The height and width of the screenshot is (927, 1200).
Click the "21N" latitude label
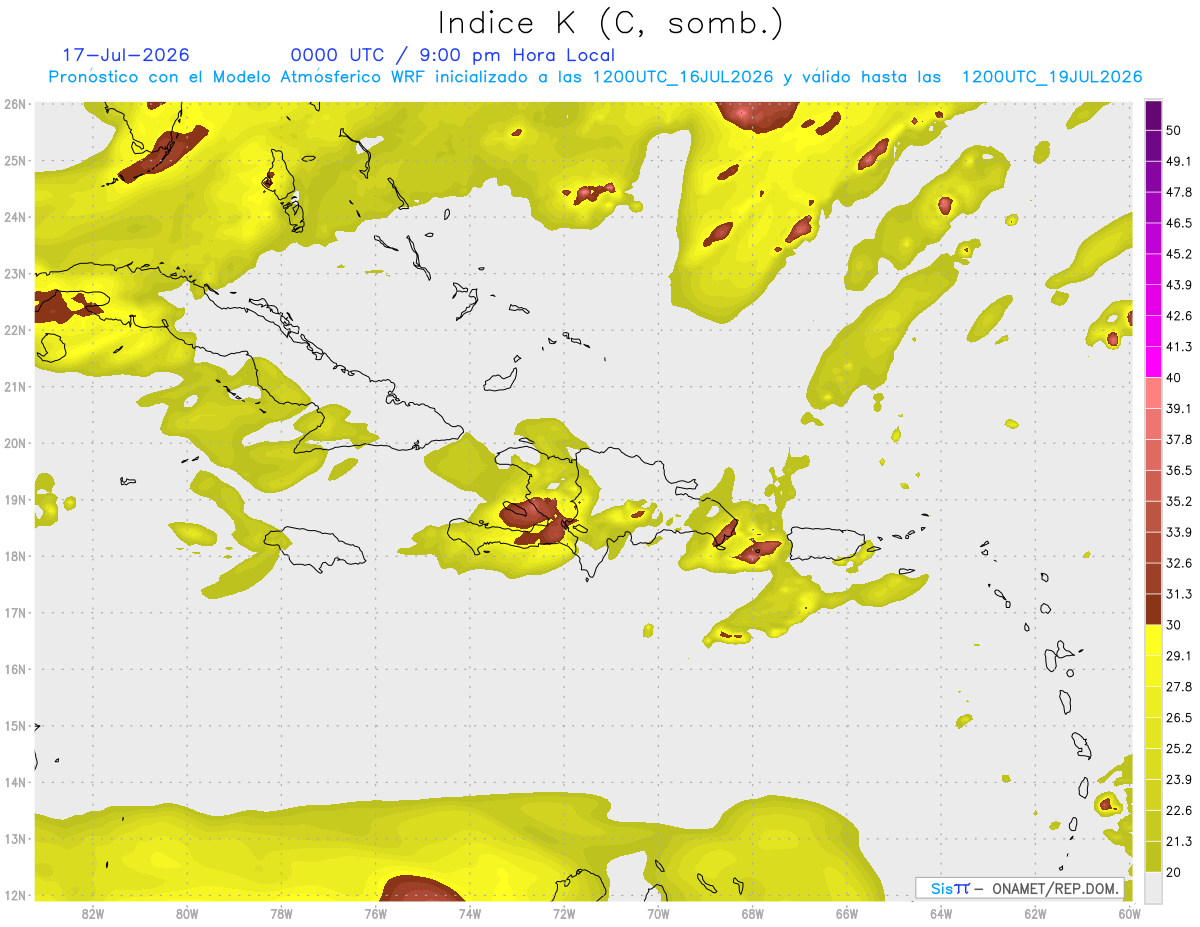pos(15,386)
